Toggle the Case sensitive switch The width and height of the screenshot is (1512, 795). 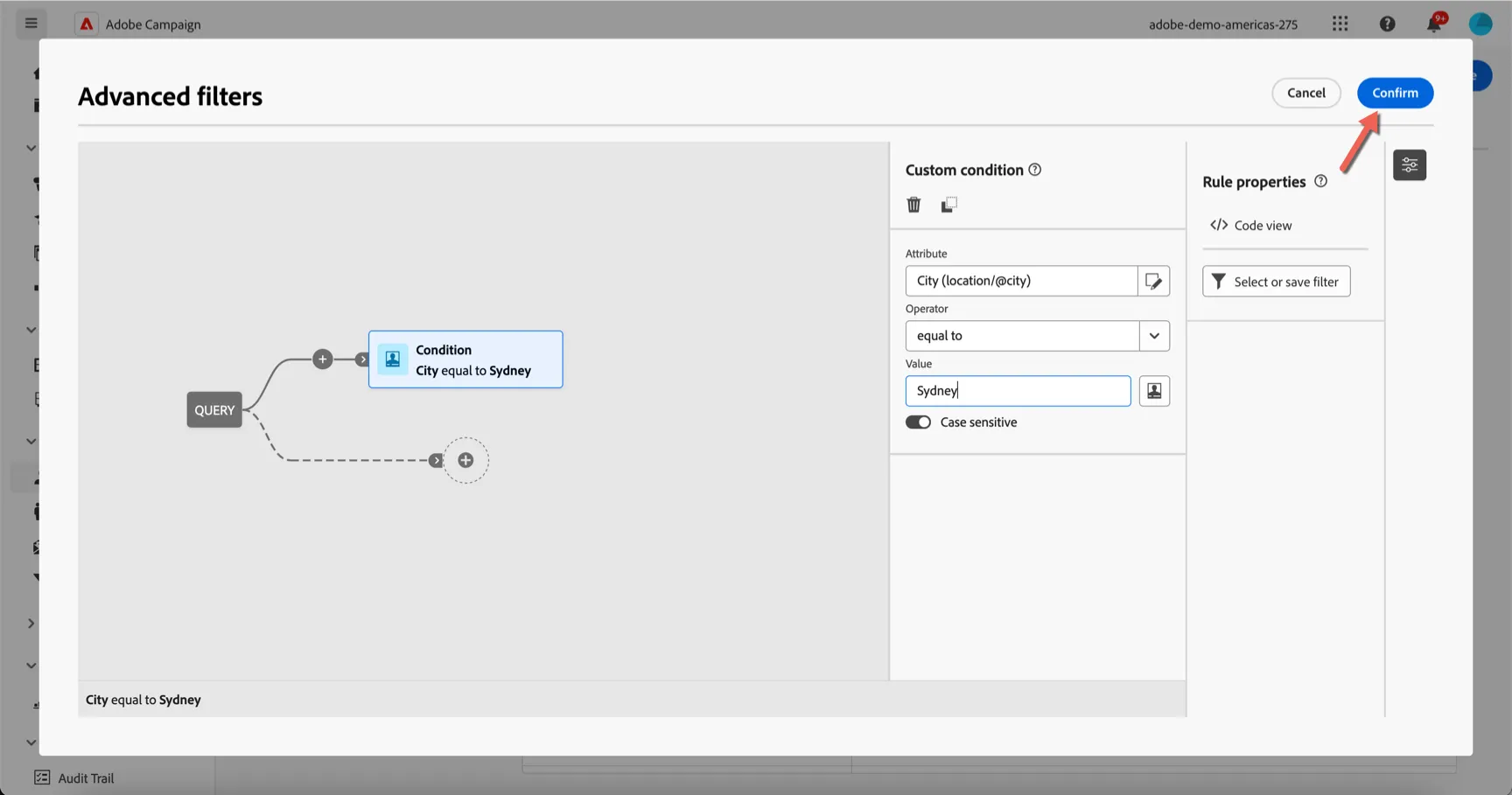[x=918, y=422]
